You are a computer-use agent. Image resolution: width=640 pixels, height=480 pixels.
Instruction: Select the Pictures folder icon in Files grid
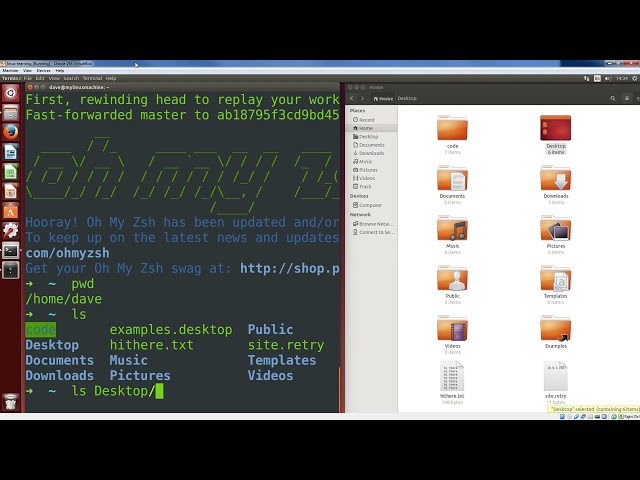556,228
